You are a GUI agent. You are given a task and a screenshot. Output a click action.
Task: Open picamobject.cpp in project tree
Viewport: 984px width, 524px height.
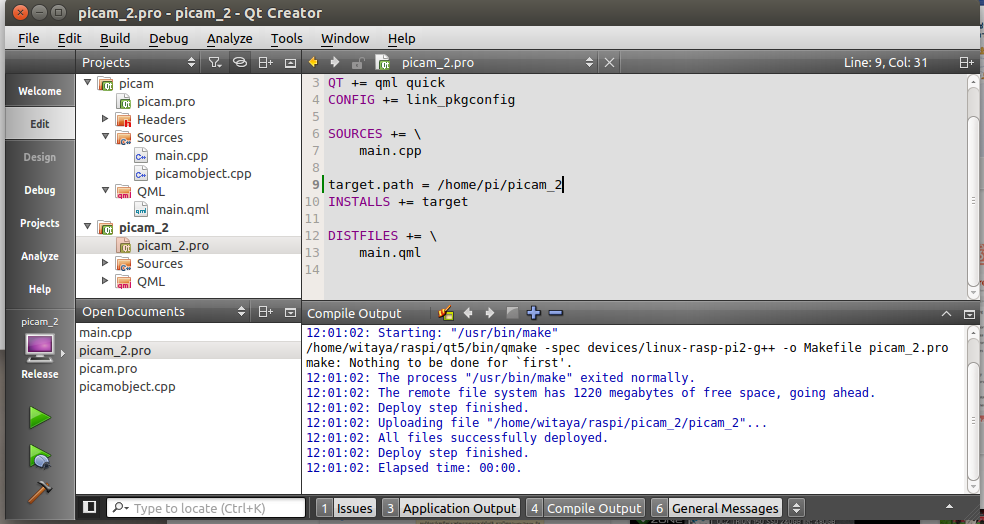click(203, 174)
